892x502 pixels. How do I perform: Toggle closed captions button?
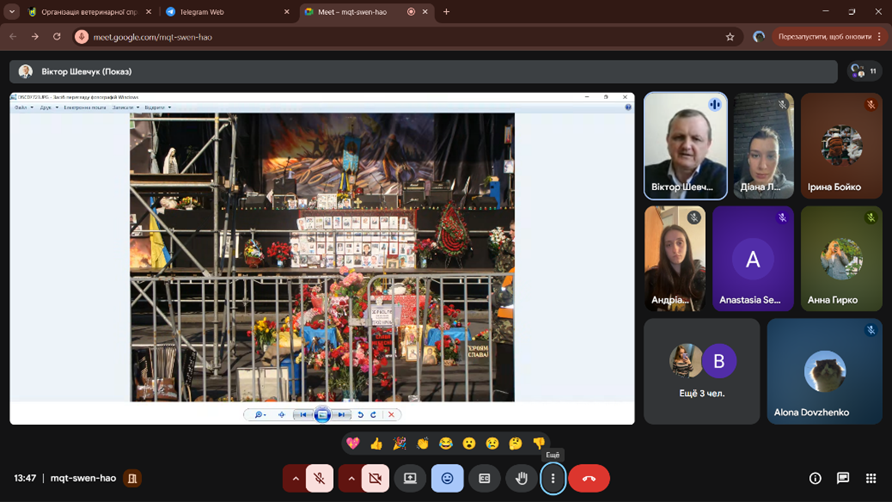(x=484, y=479)
